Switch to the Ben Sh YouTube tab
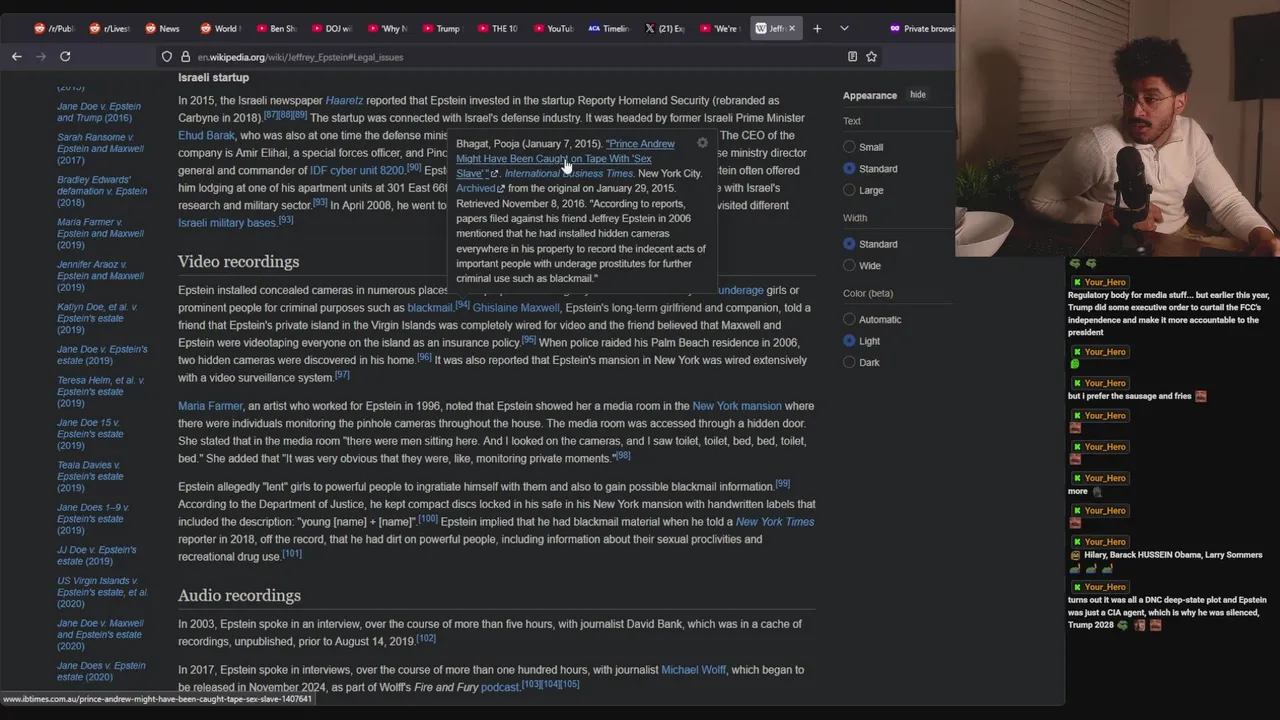 [275, 28]
